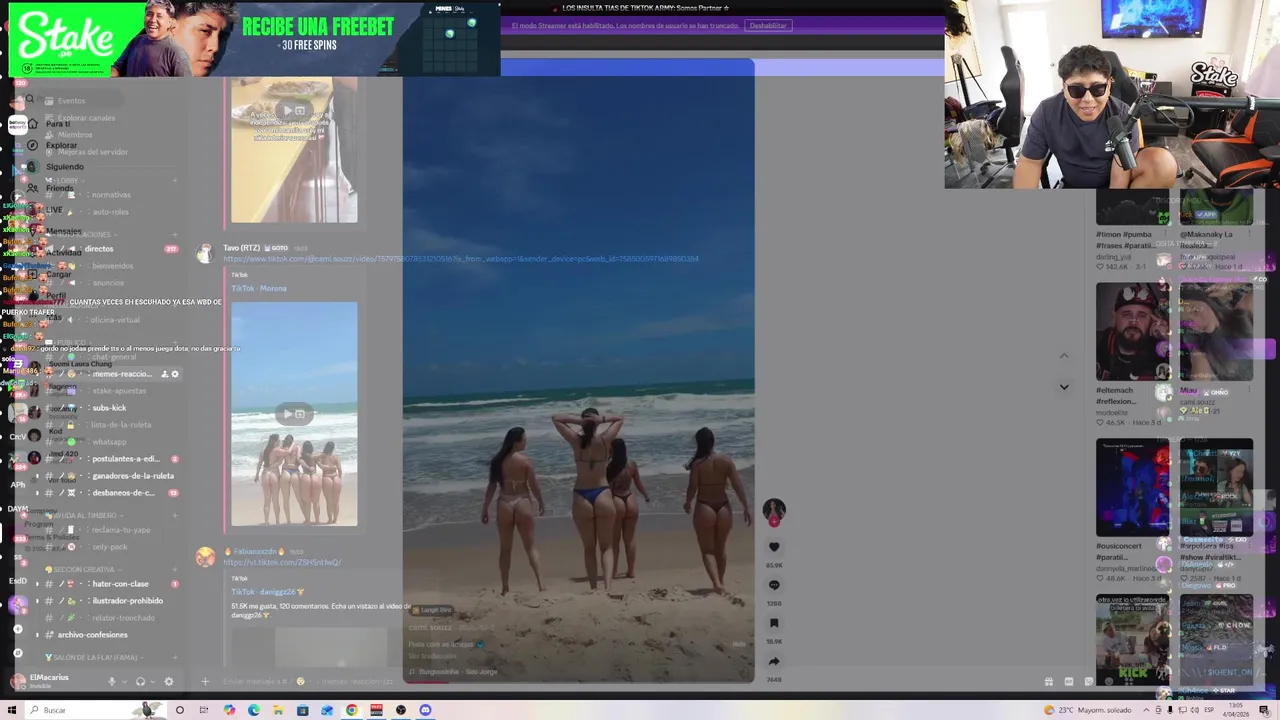Open the memes-reacciones channel

pos(112,374)
